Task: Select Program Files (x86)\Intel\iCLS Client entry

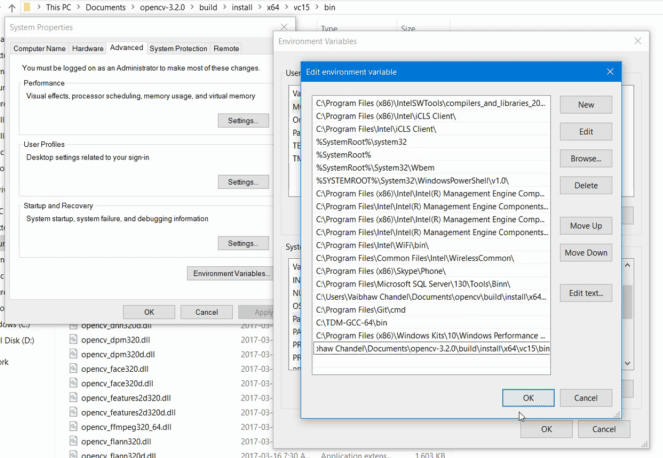Action: [x=432, y=116]
